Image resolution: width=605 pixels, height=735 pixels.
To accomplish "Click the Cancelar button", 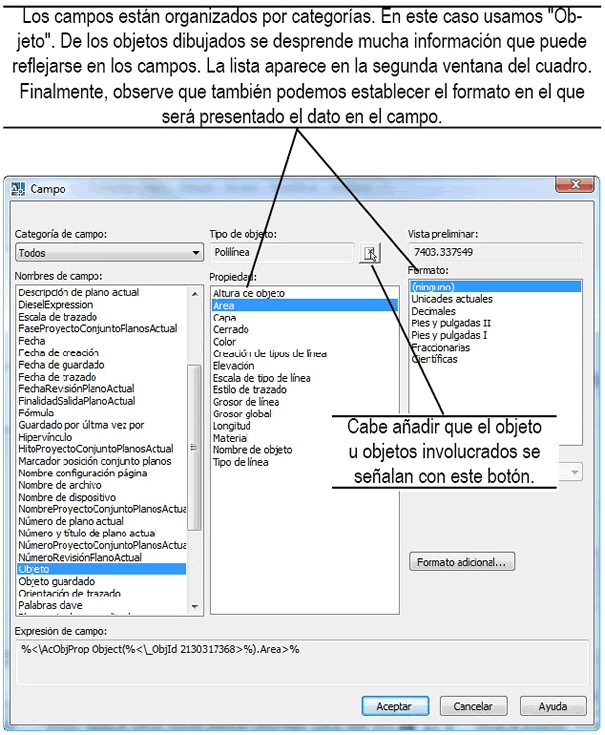I will 473,706.
